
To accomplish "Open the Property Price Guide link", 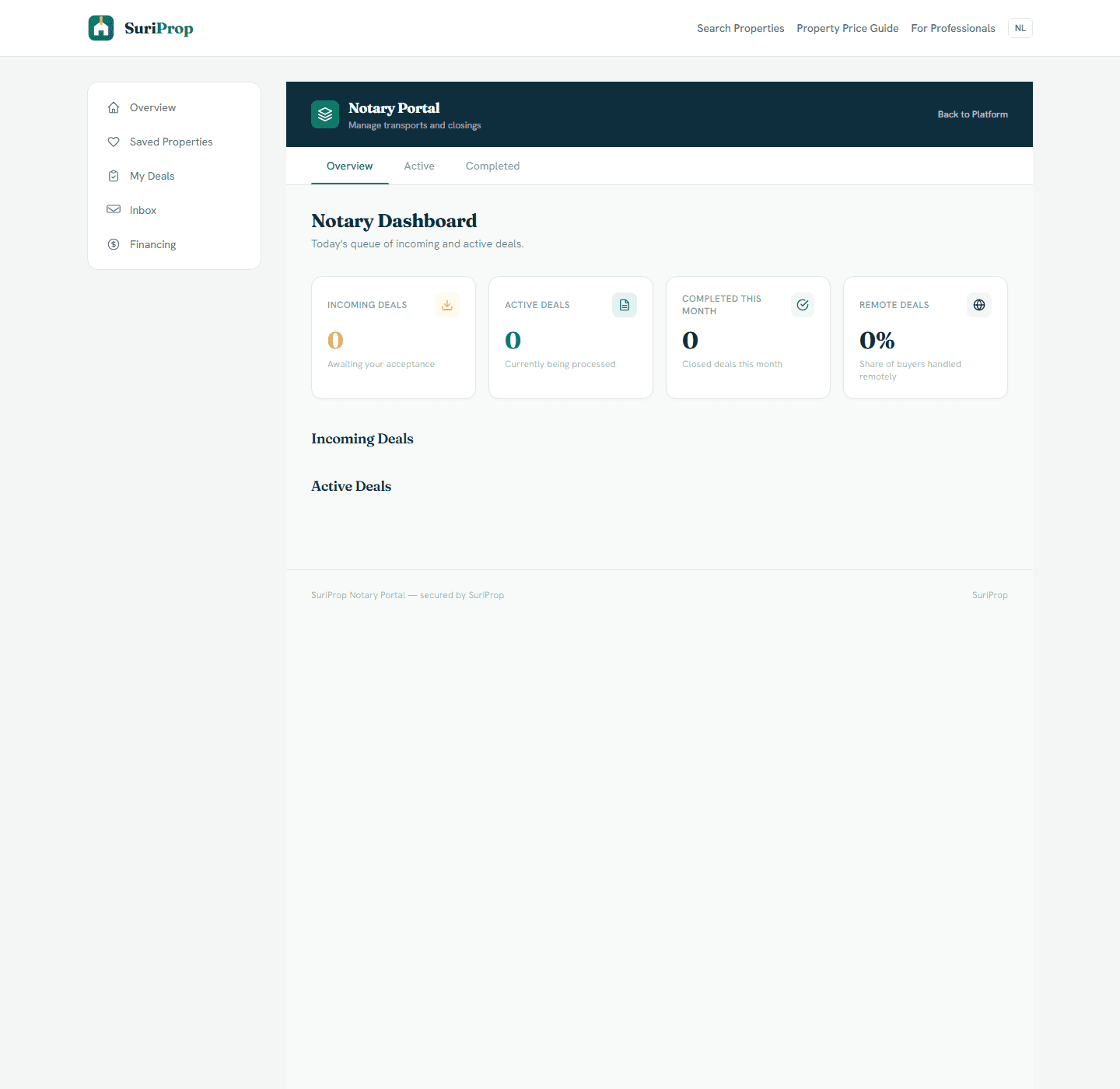I will click(x=848, y=28).
